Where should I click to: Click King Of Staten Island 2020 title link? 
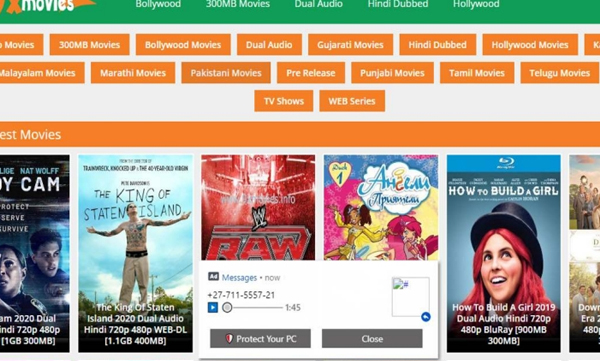coord(135,324)
